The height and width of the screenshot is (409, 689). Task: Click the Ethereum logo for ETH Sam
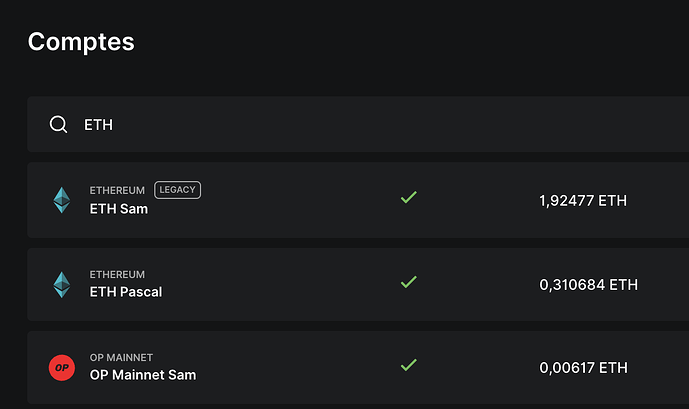click(62, 200)
